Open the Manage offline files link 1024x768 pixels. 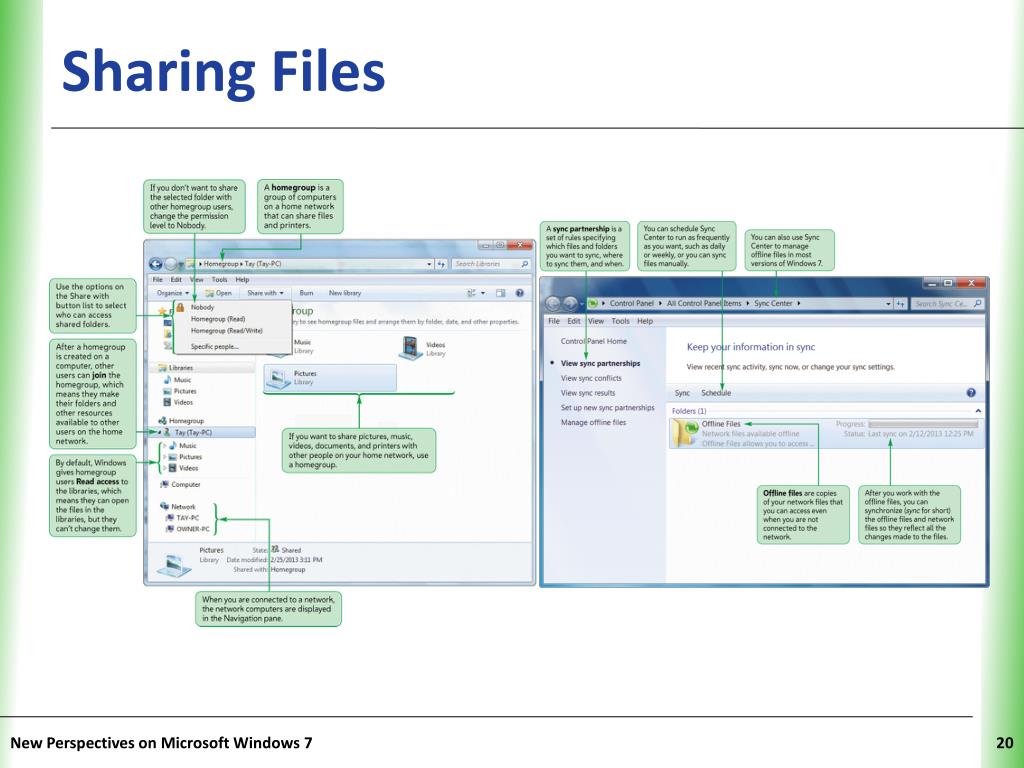click(593, 423)
